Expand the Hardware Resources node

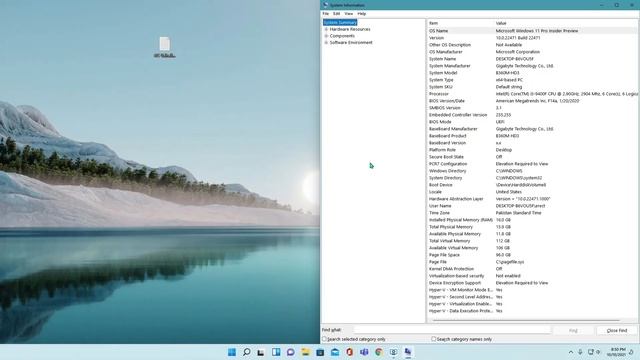[326, 29]
